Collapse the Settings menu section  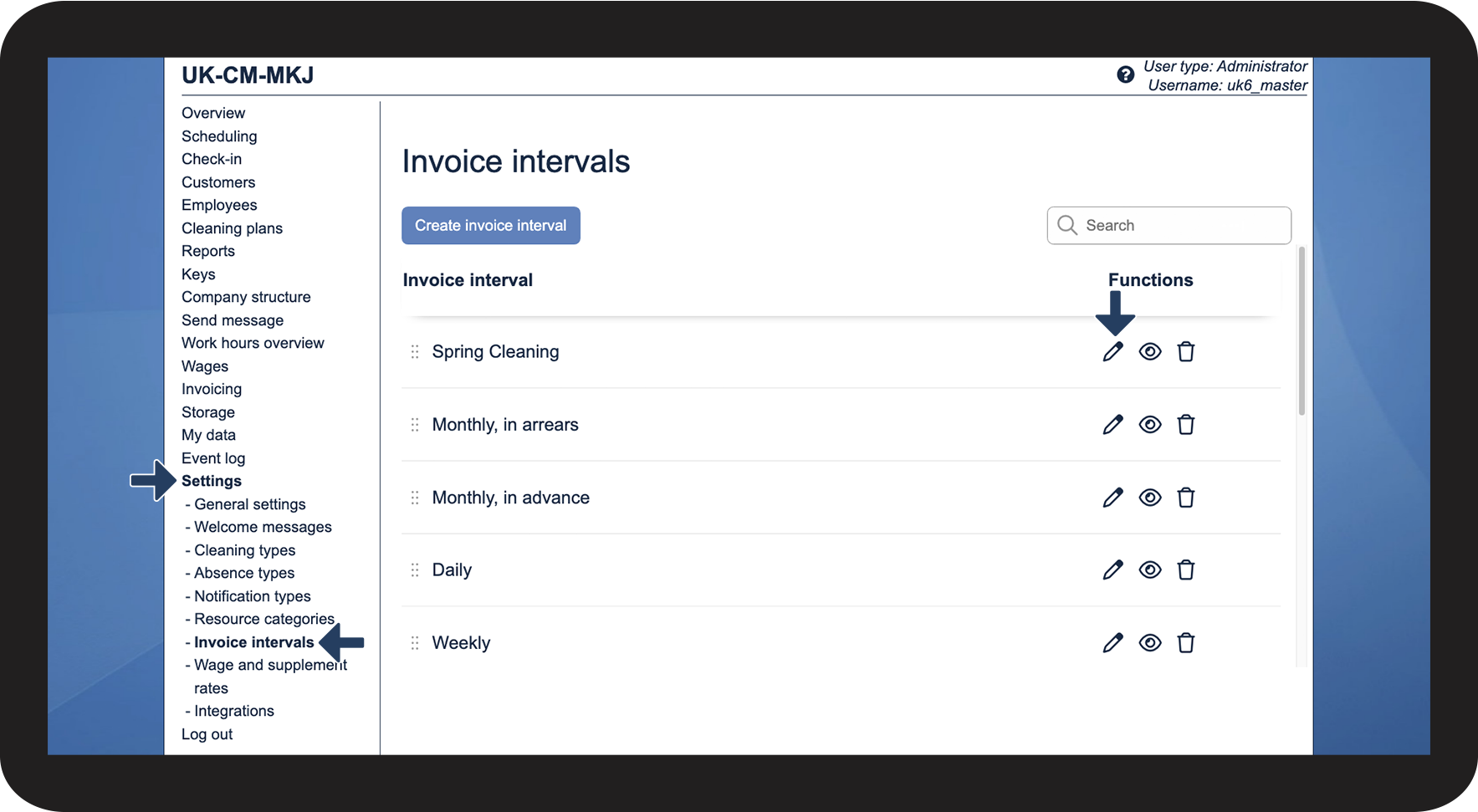(x=212, y=481)
